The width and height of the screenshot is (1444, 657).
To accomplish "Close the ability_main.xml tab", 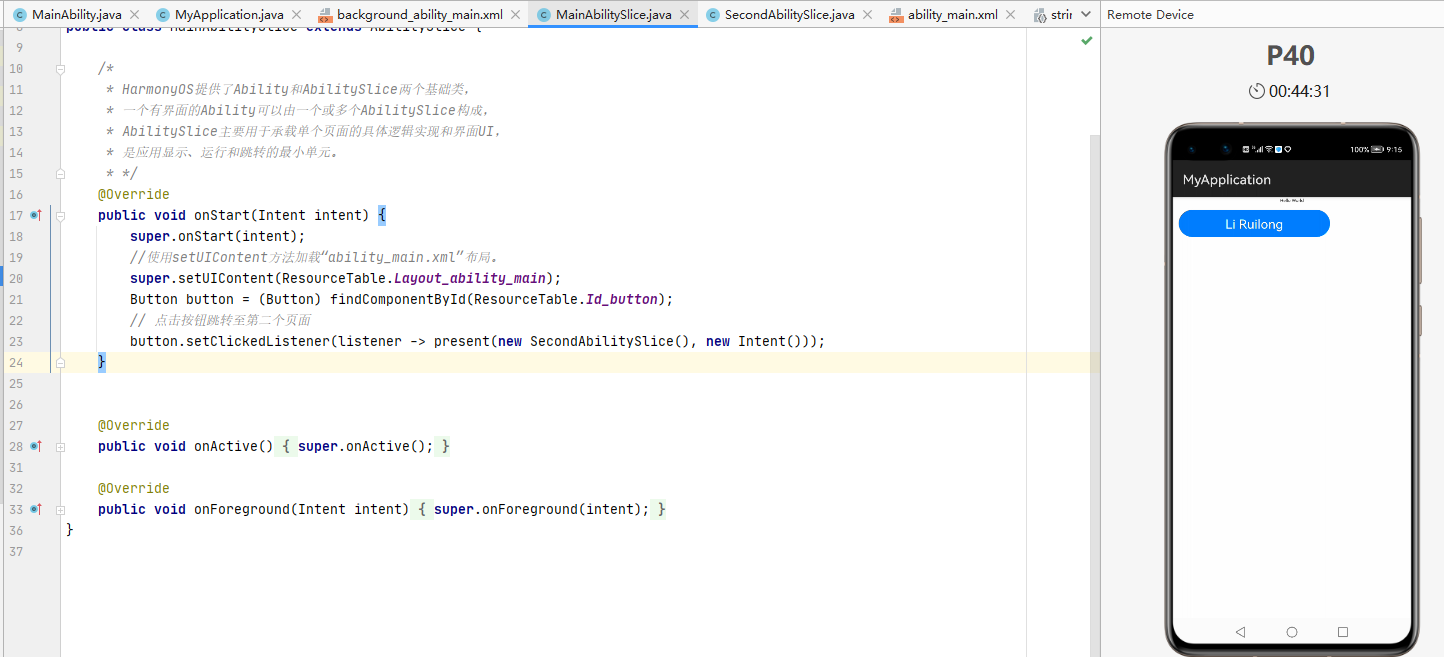I will (x=1010, y=15).
